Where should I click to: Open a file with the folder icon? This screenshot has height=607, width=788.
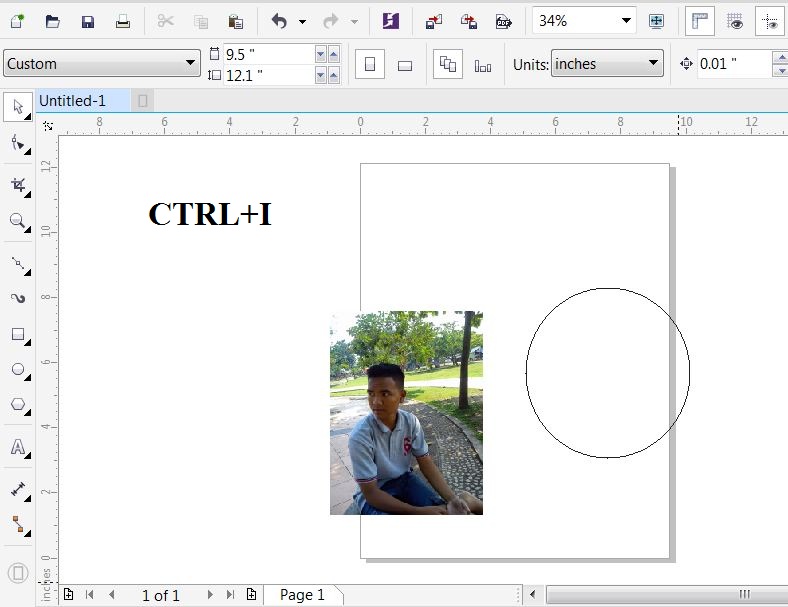click(52, 21)
